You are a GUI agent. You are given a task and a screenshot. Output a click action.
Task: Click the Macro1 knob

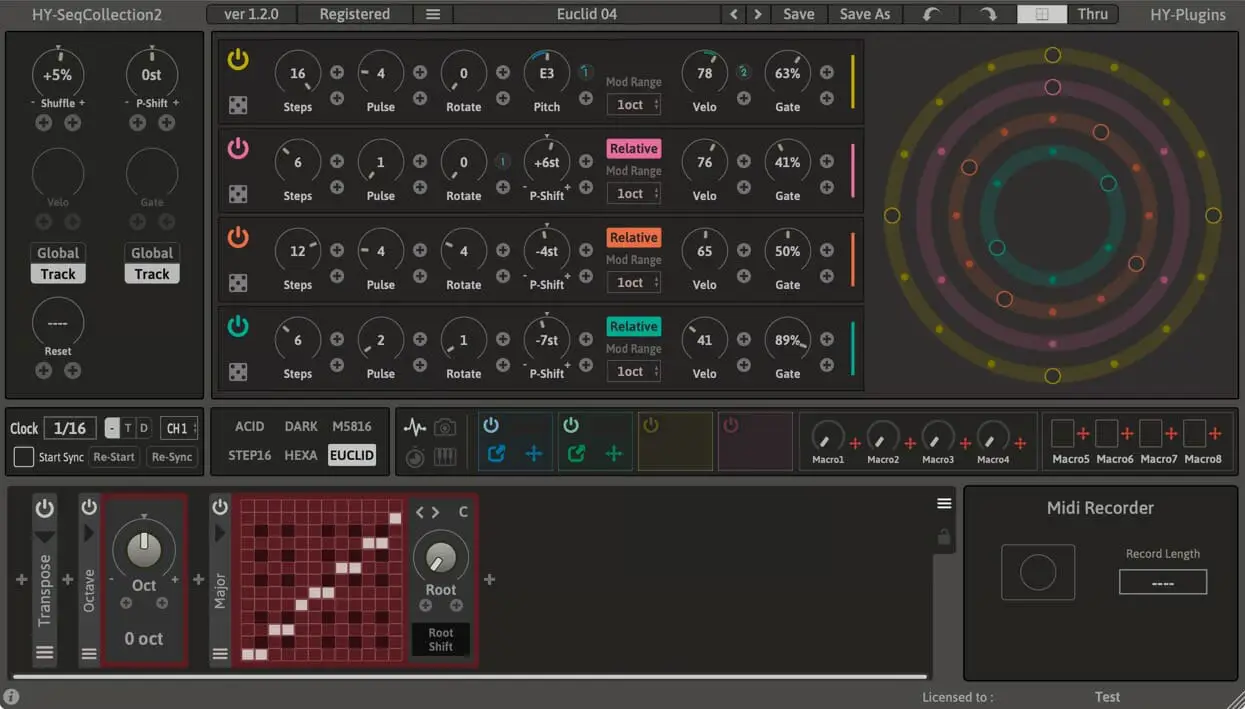click(x=827, y=436)
